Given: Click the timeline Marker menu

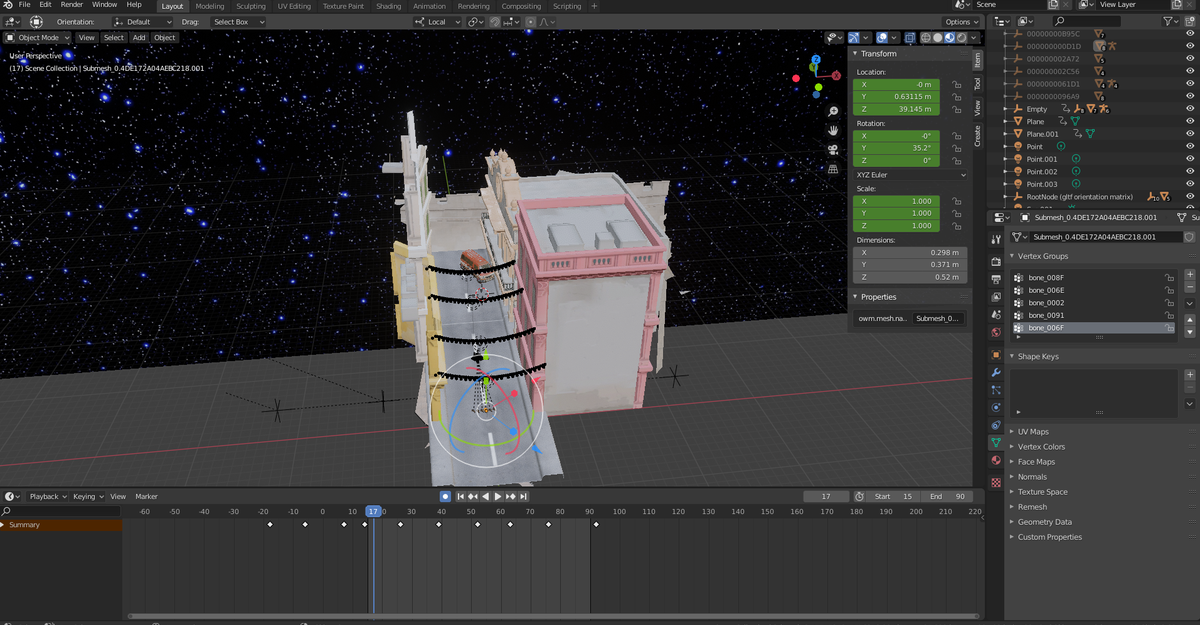Looking at the screenshot, I should click(147, 496).
